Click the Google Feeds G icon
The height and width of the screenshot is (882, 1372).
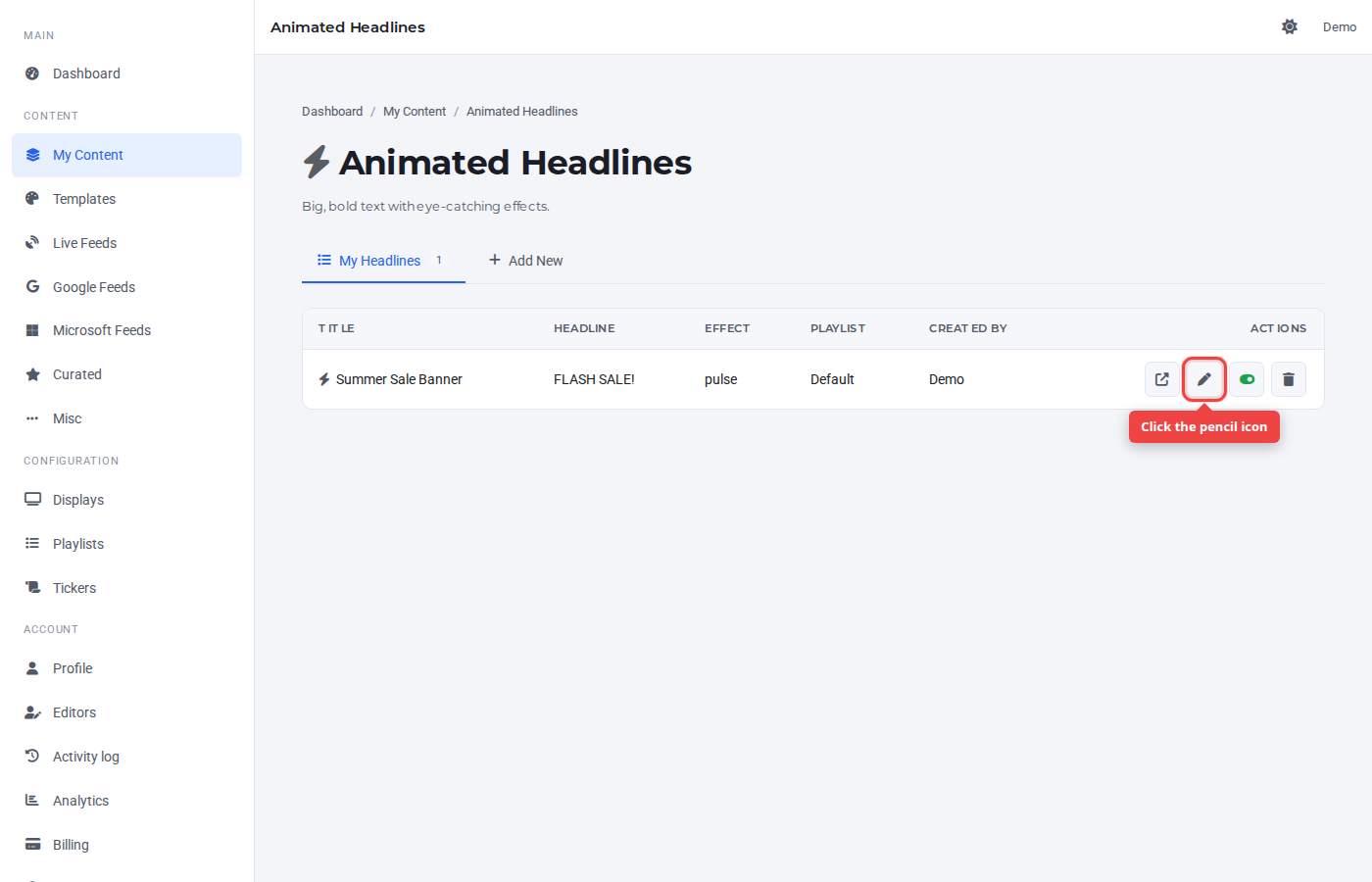(x=32, y=286)
